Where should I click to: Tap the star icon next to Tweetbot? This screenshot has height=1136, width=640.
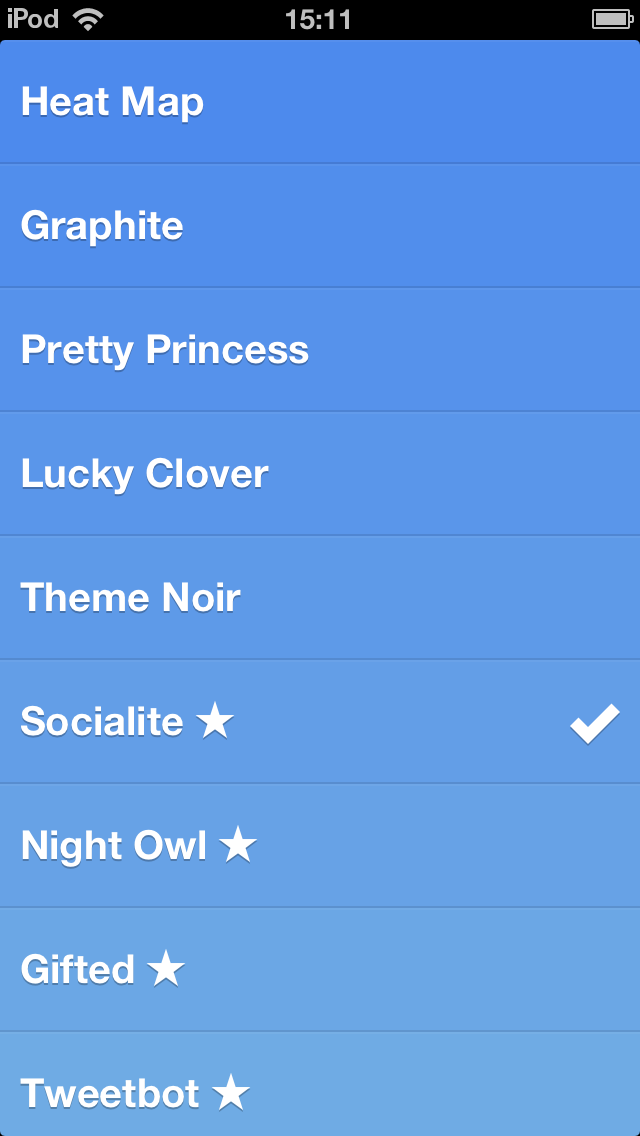pos(231,1093)
